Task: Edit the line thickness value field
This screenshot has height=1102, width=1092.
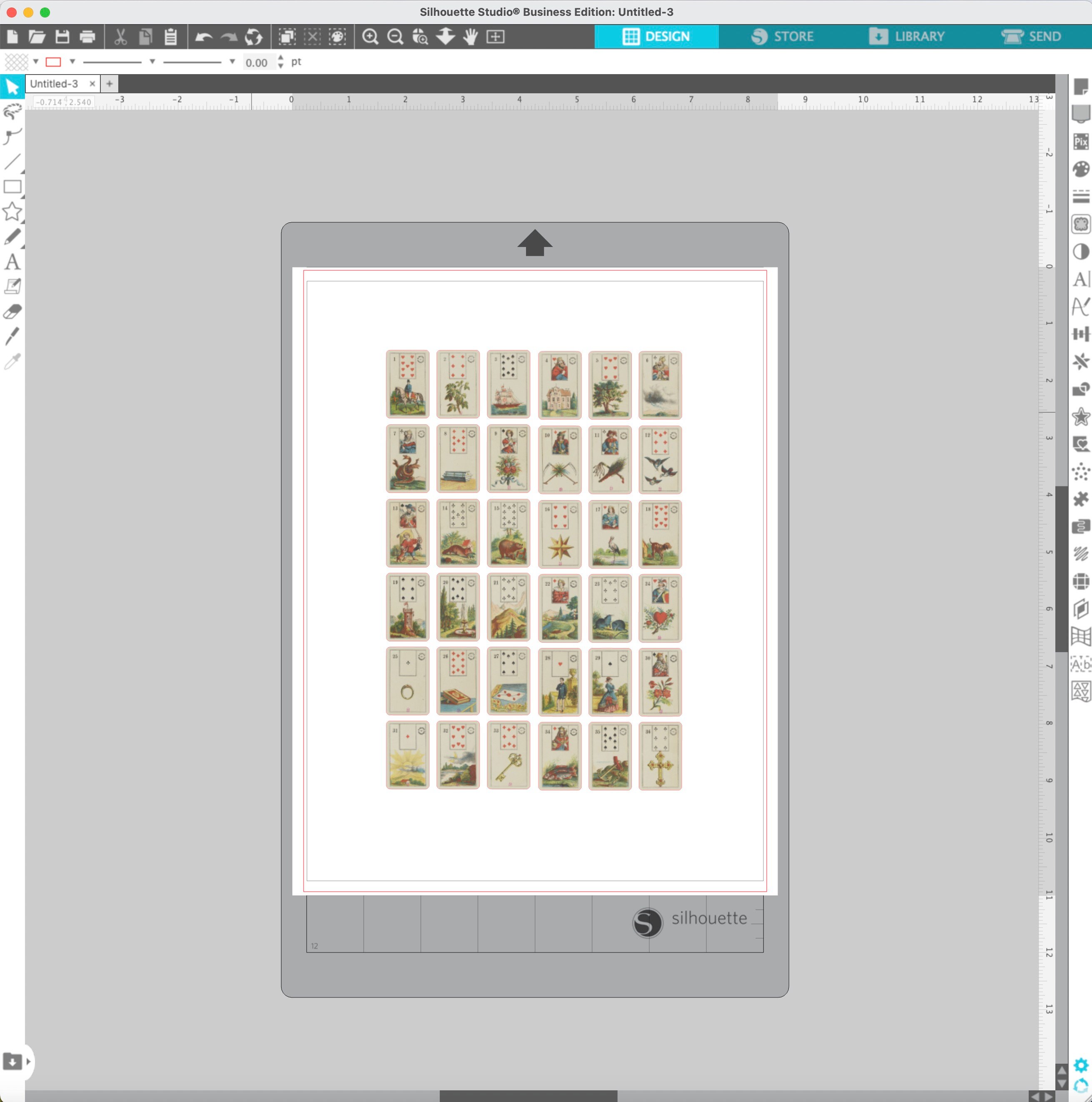Action: pos(259,62)
